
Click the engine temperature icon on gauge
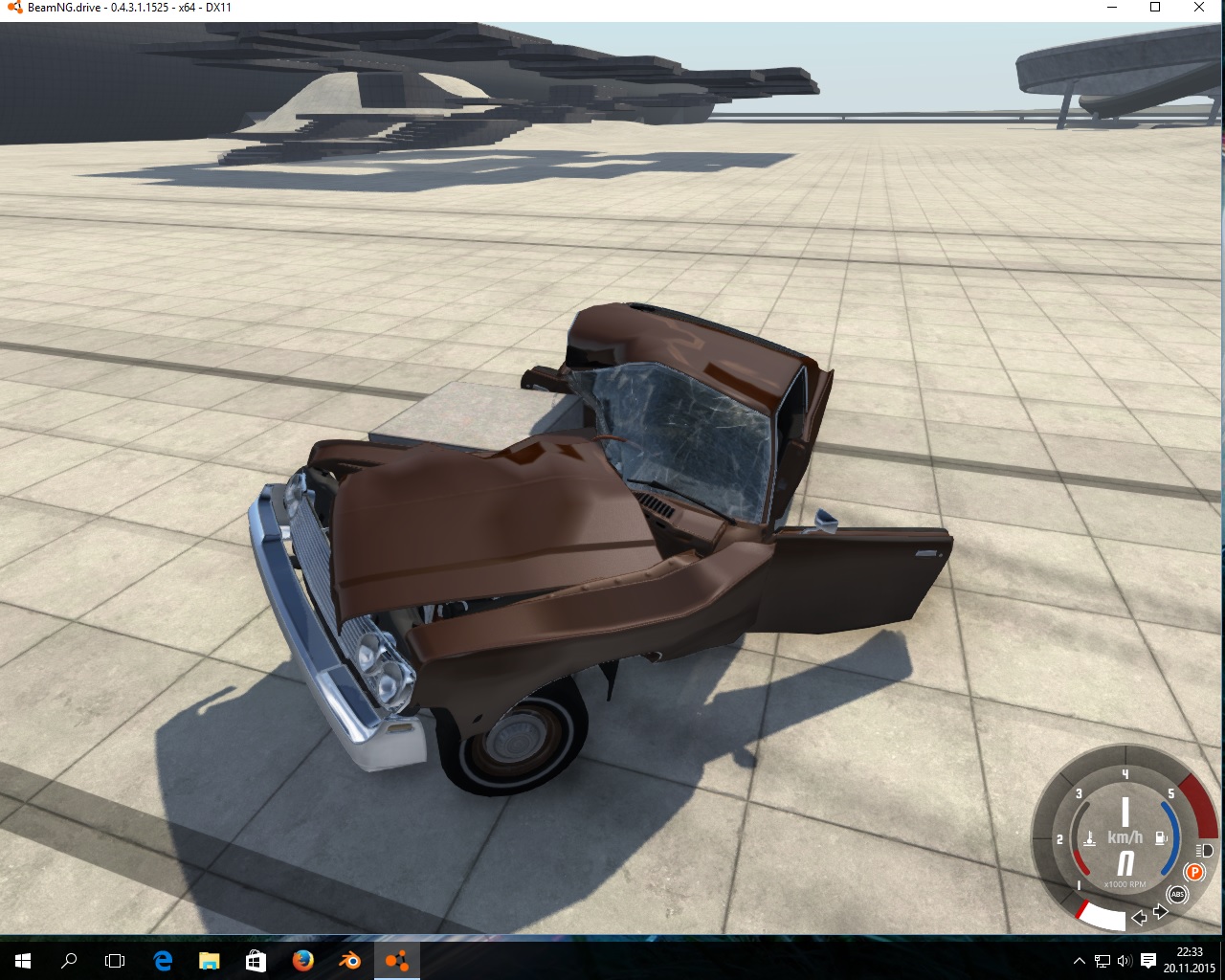[x=1089, y=839]
